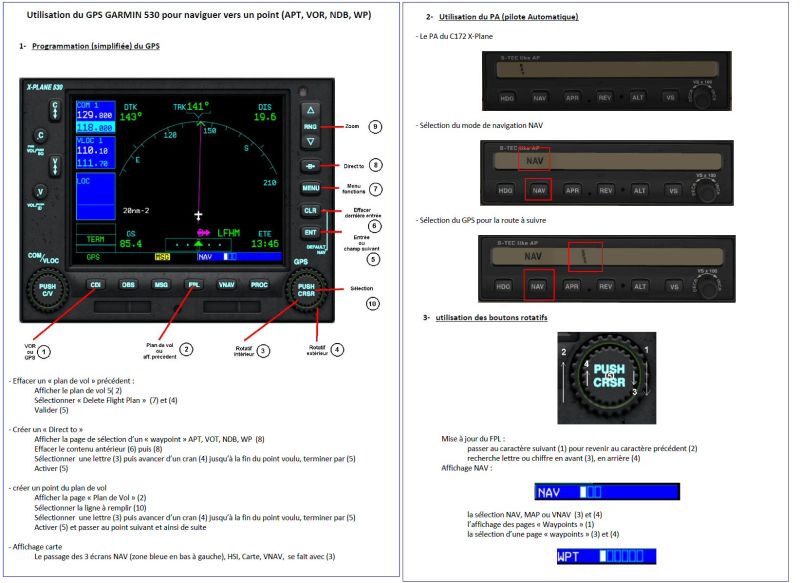Image resolution: width=800 pixels, height=583 pixels.
Task: Click the CDI button on the GPS 530
Action: pyautogui.click(x=95, y=285)
